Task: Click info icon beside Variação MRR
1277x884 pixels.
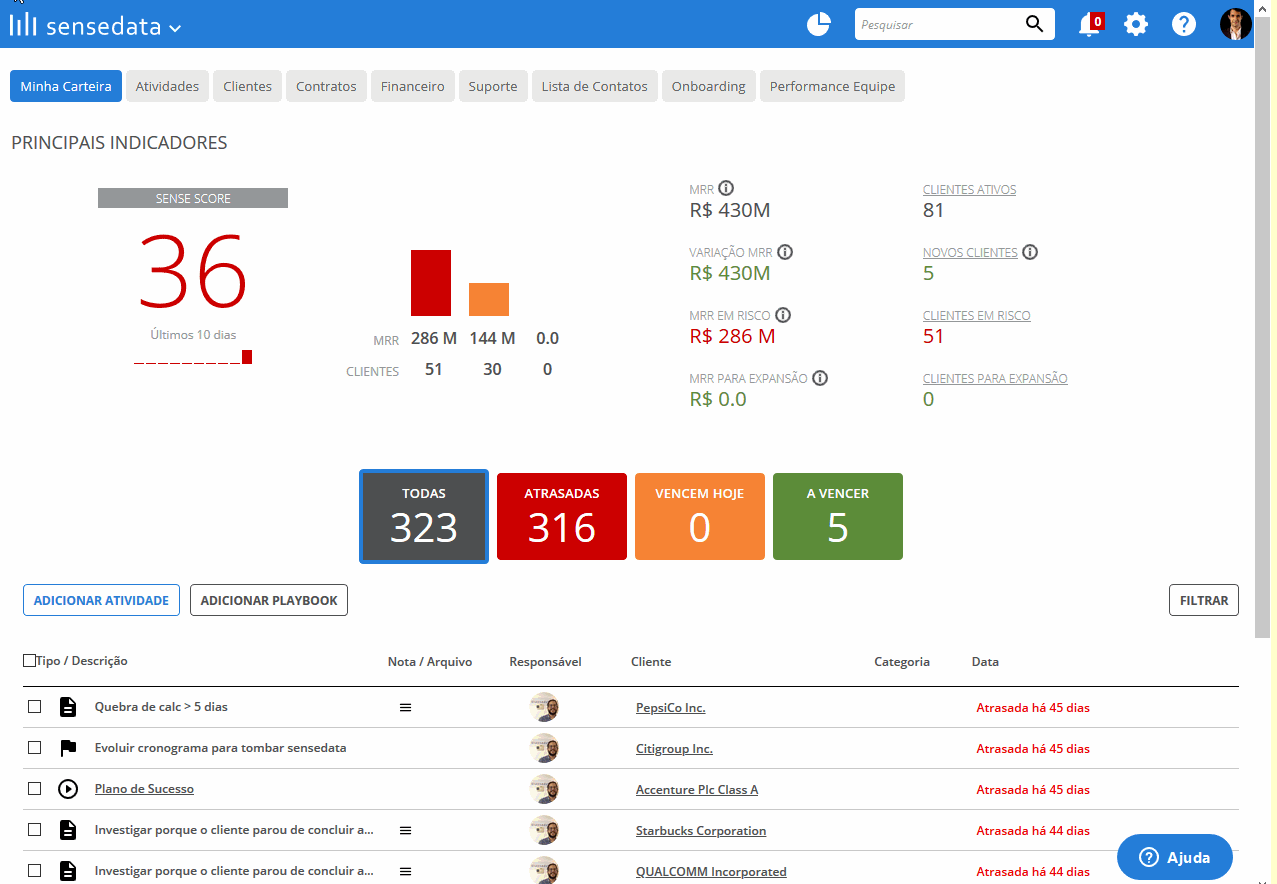Action: (x=785, y=252)
